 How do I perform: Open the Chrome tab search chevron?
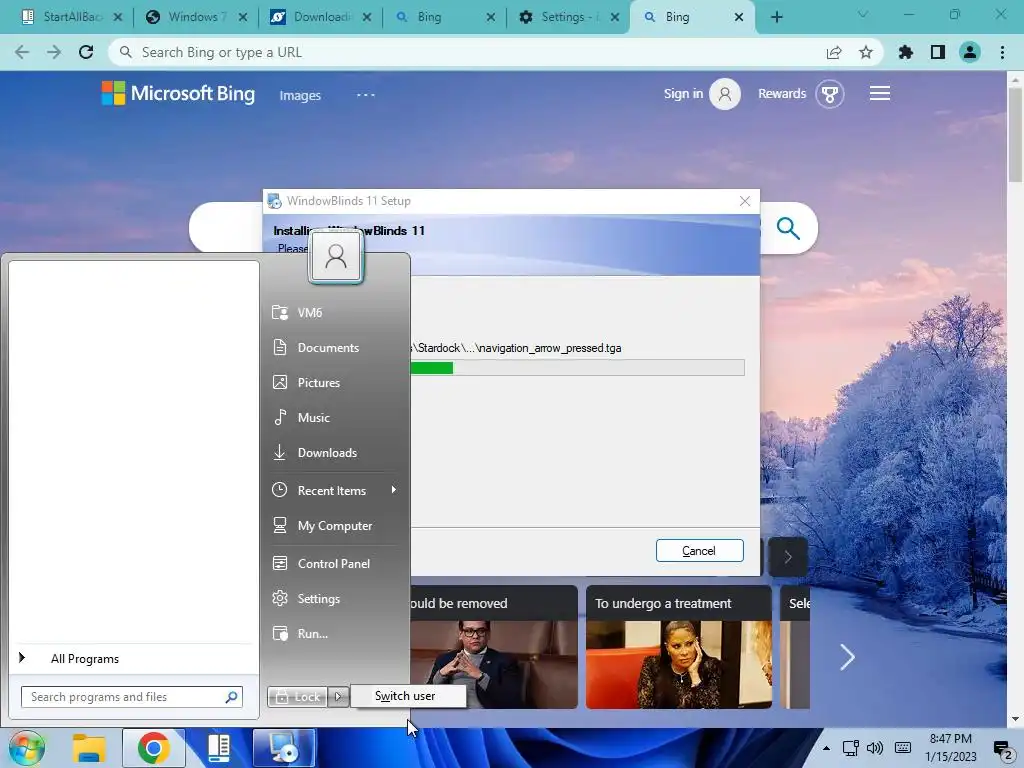click(x=863, y=14)
